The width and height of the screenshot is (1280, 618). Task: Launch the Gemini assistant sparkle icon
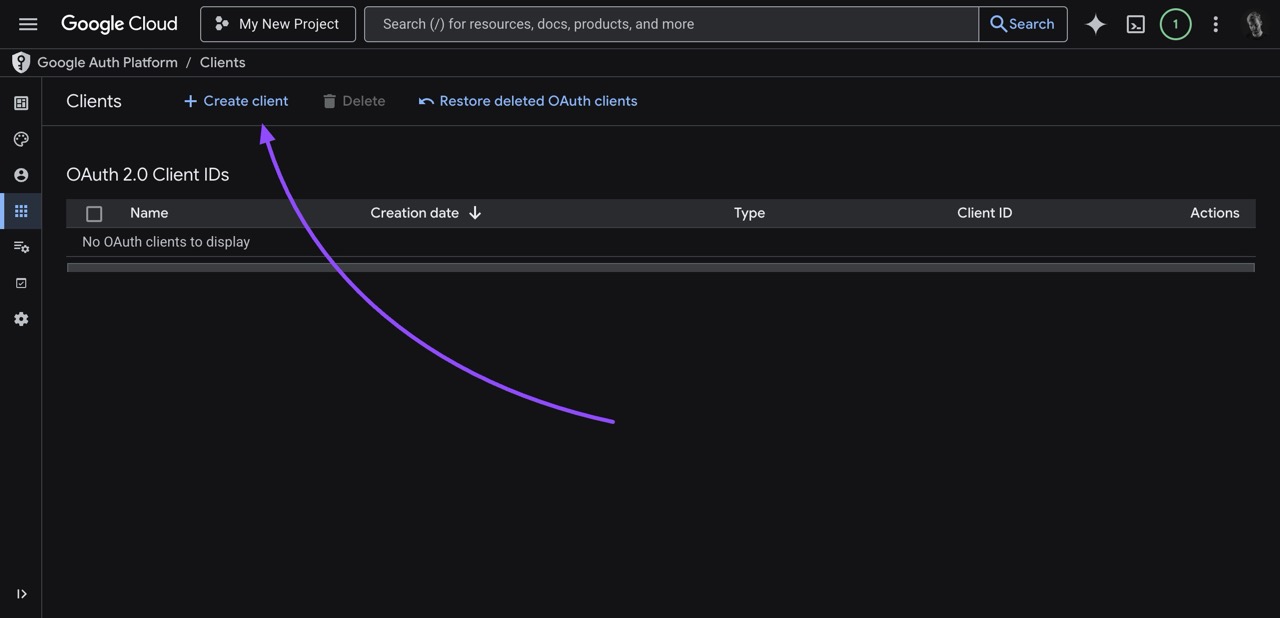pos(1095,23)
